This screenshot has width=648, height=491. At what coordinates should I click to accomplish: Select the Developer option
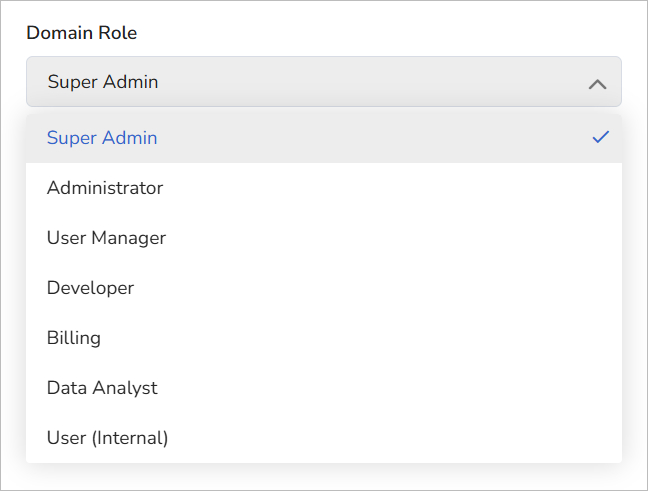click(90, 288)
